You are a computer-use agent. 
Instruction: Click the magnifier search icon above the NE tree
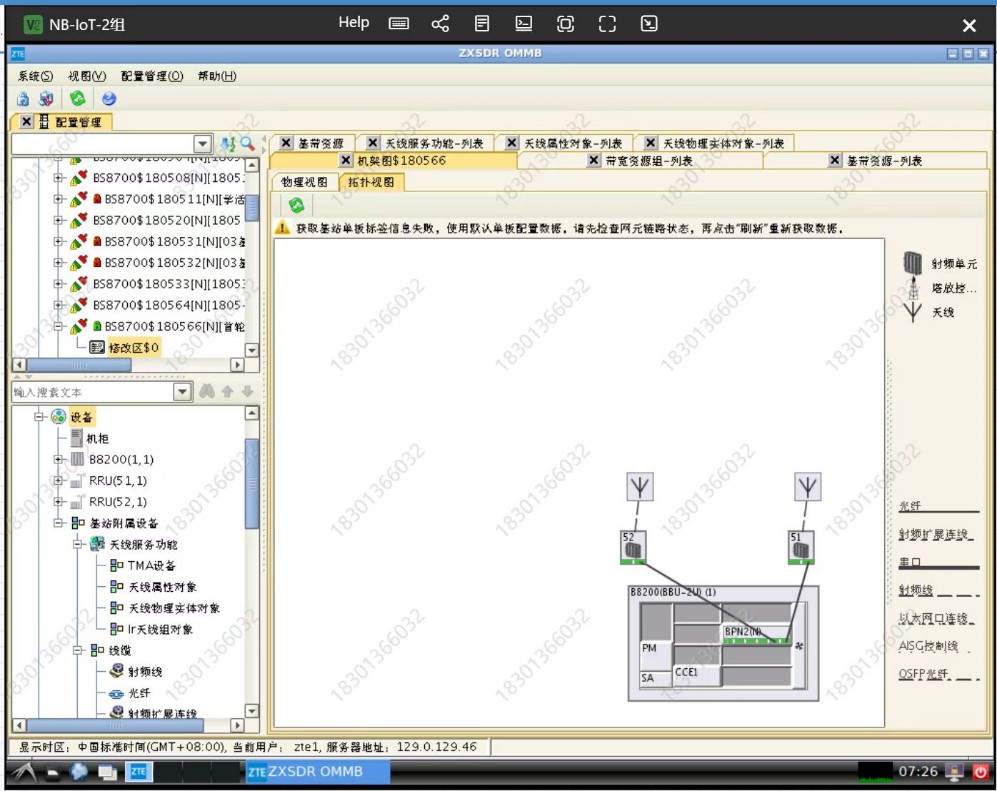[247, 144]
